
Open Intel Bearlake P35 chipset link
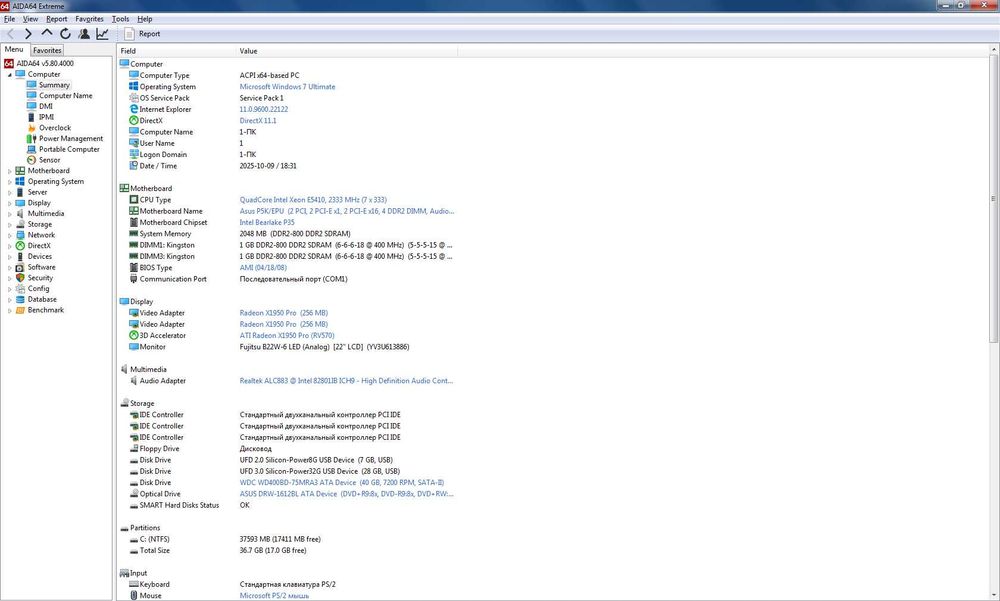pos(267,223)
